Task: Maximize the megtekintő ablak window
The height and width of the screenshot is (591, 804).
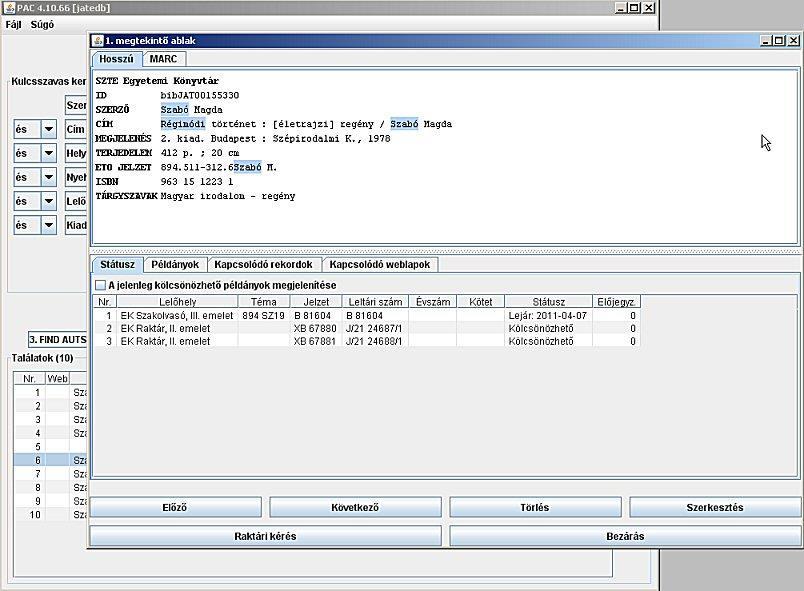Action: pyautogui.click(x=779, y=40)
